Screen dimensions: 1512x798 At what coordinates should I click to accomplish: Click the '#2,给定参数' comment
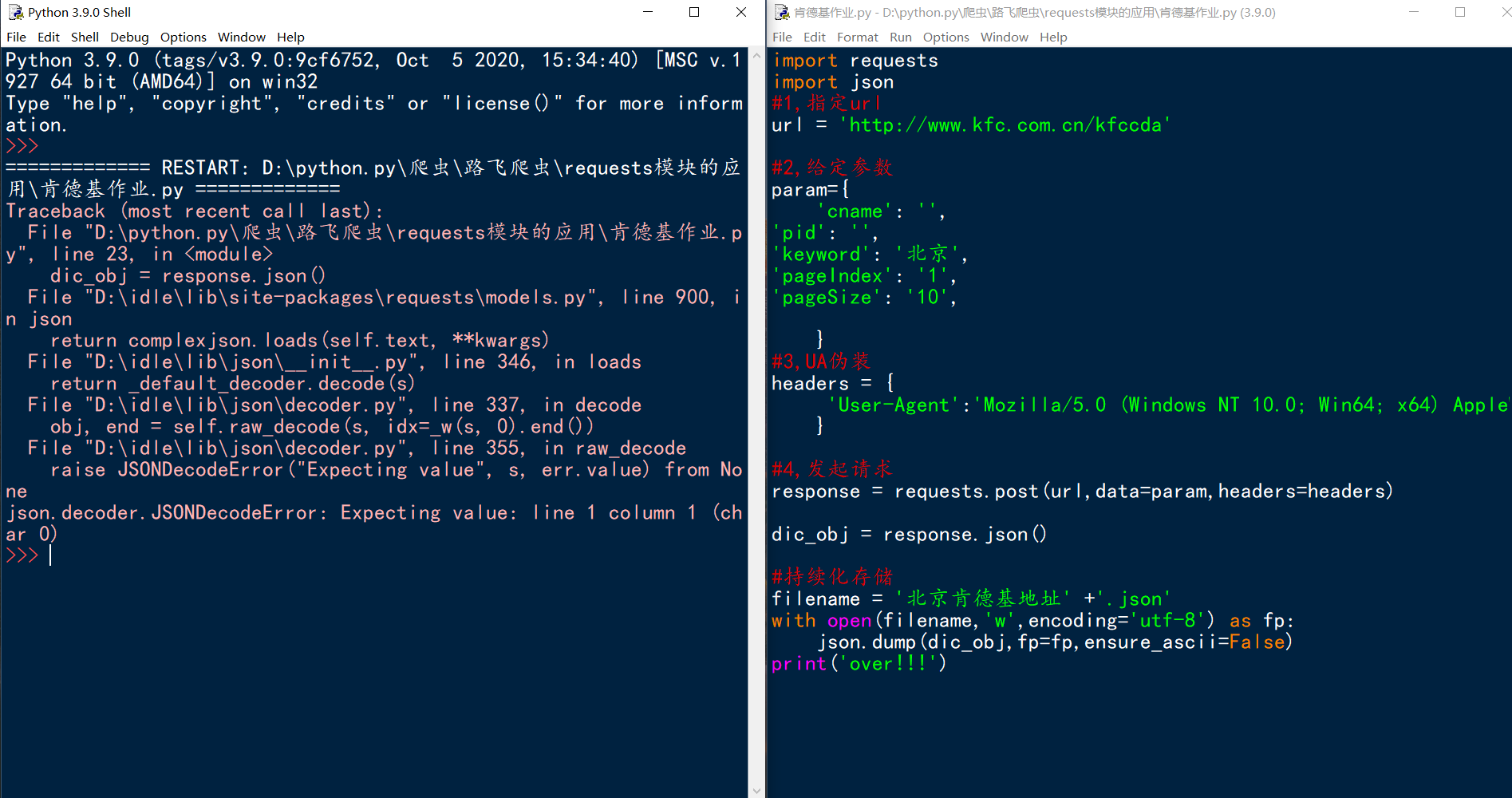click(832, 168)
